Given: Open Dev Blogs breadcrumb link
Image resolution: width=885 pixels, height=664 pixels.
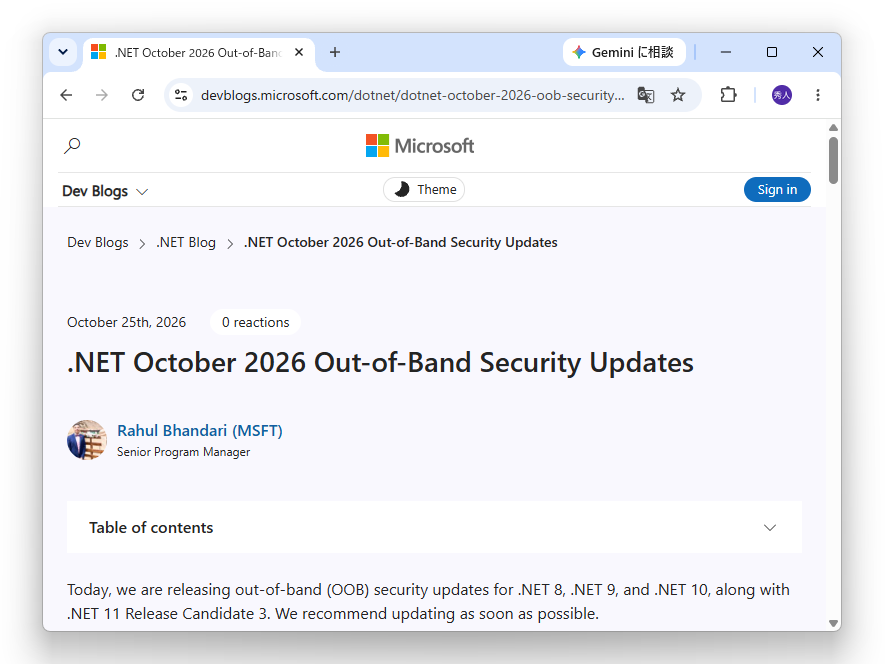Looking at the screenshot, I should pyautogui.click(x=98, y=242).
